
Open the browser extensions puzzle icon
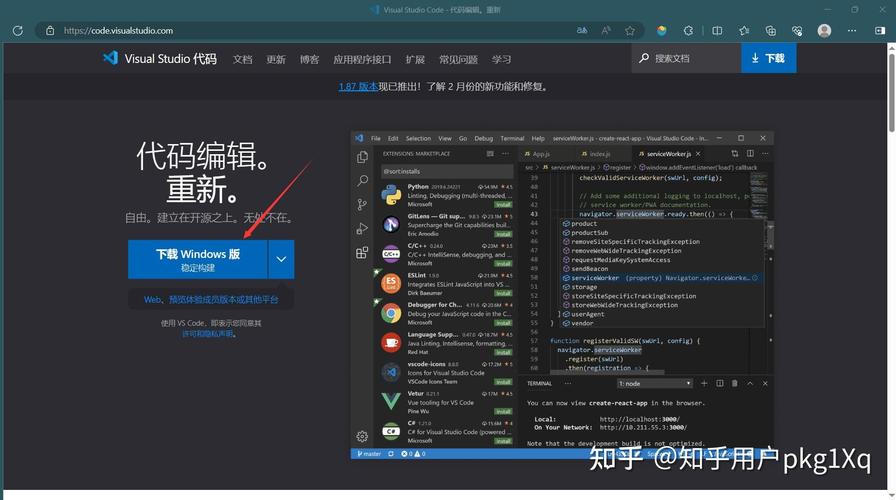pos(688,31)
